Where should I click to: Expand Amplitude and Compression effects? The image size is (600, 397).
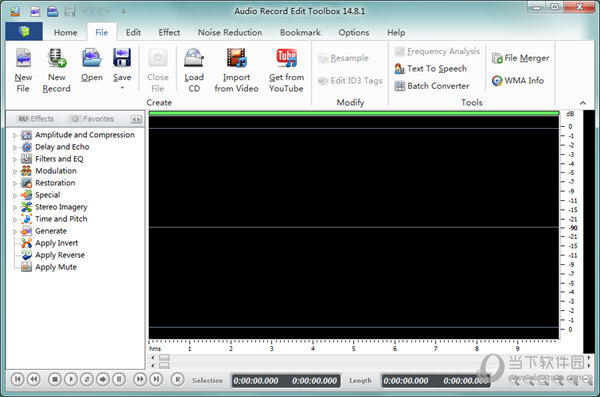click(15, 136)
